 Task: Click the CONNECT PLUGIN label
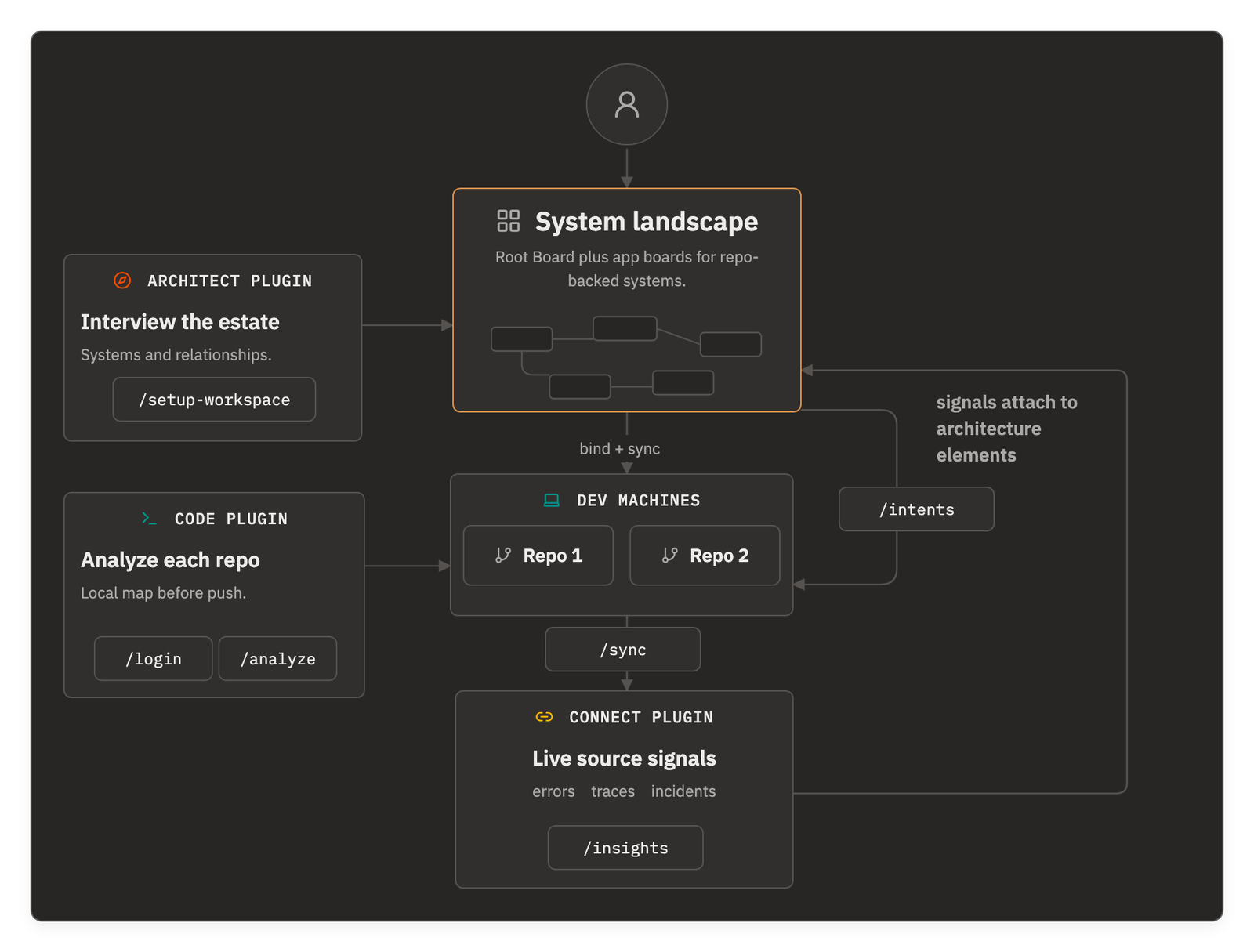pyautogui.click(x=641, y=717)
